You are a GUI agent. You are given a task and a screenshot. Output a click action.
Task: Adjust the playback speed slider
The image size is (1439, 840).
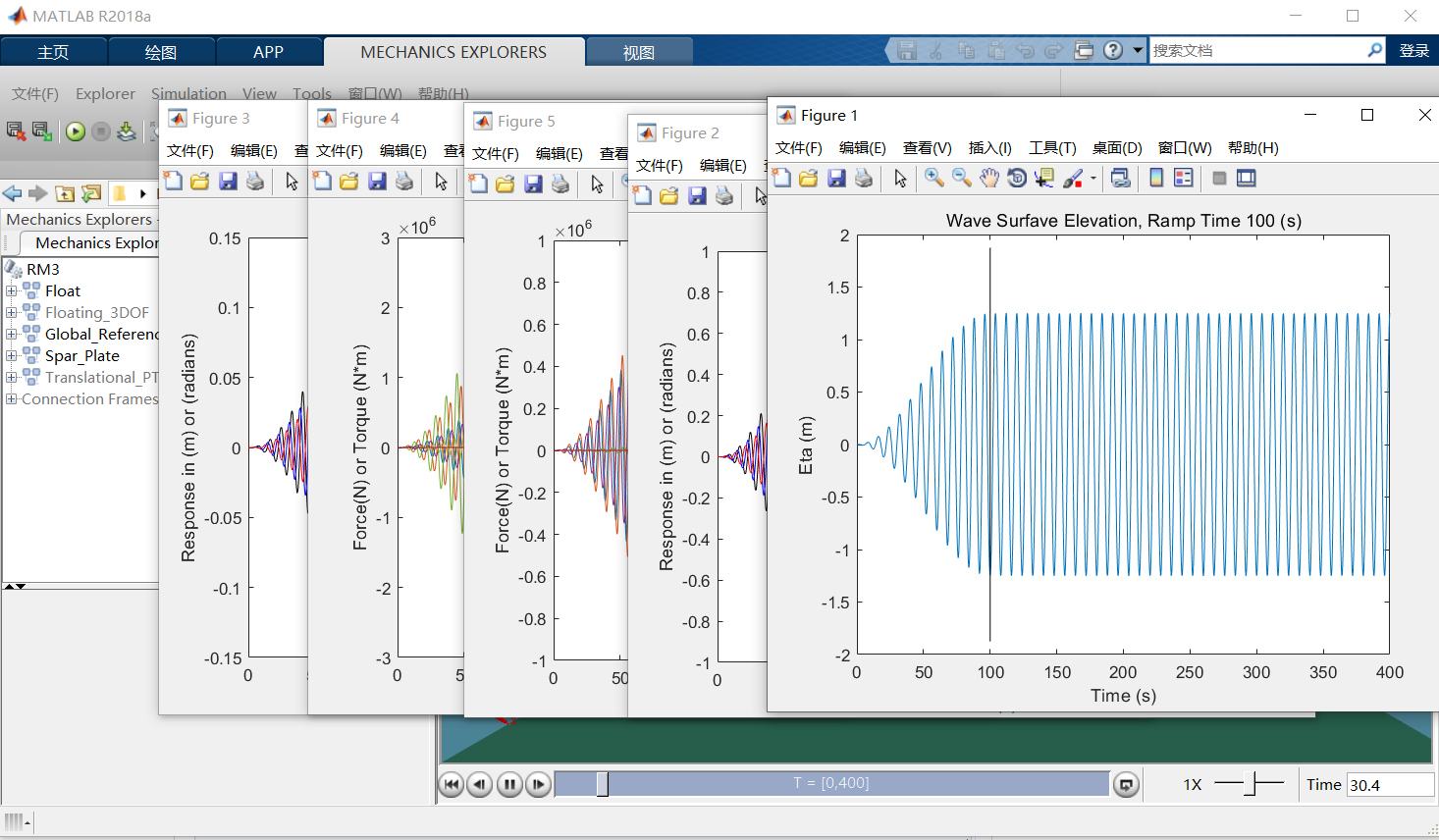[1250, 784]
